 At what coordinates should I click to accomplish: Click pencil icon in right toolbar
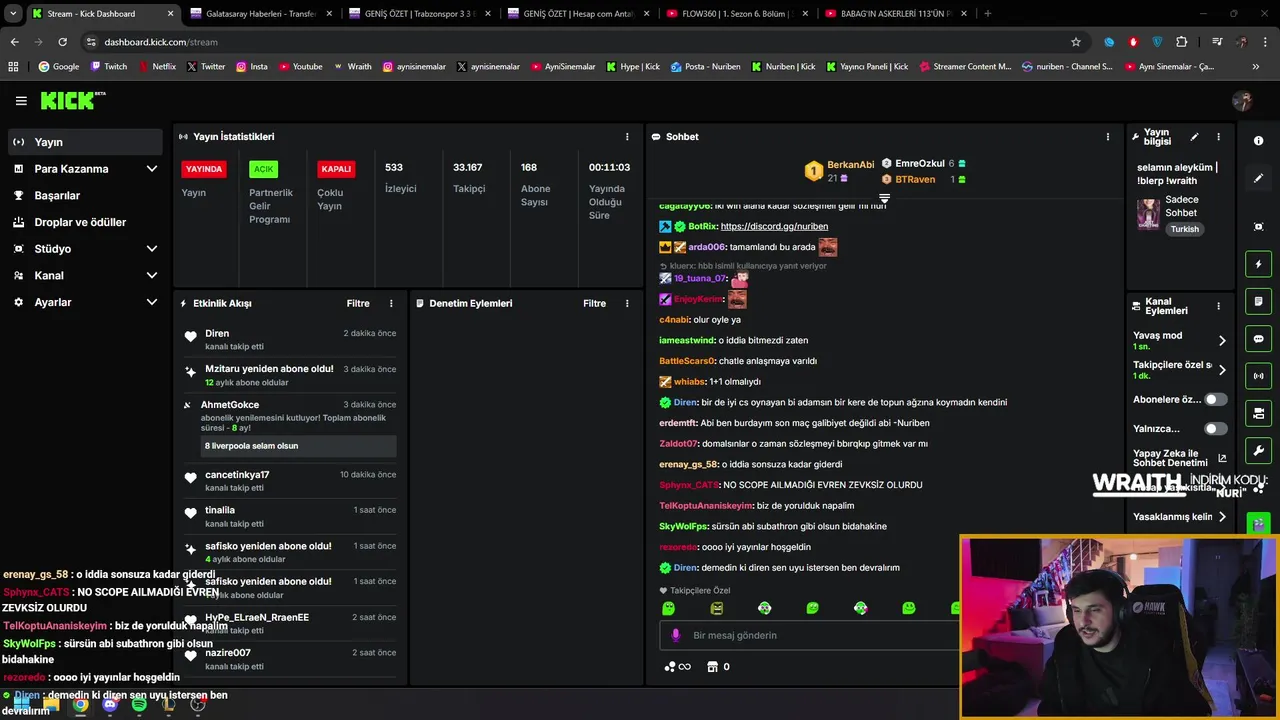coord(1258,178)
